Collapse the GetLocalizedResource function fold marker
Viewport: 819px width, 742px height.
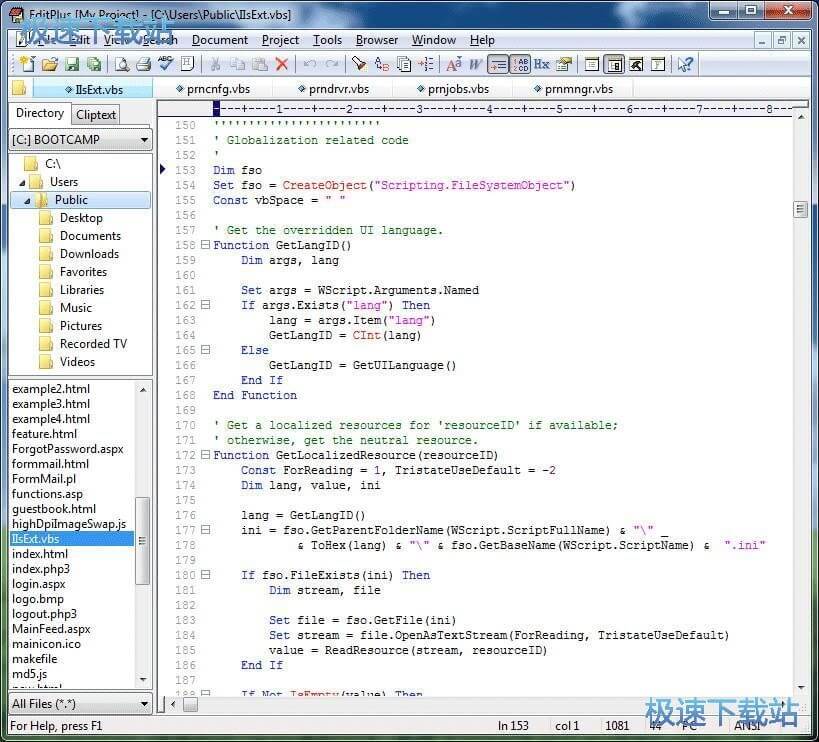tap(205, 455)
